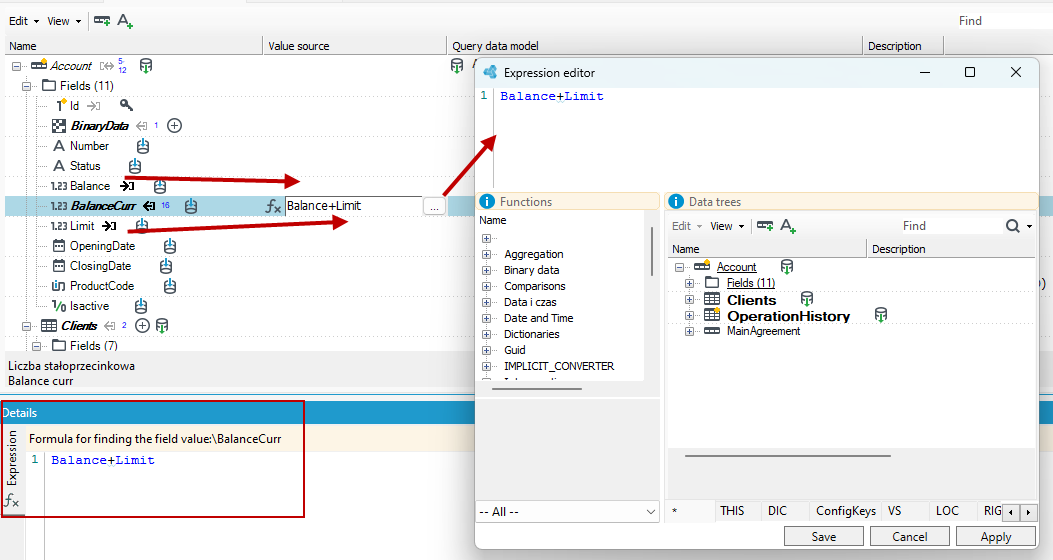
Task: Collapse the Fields (7) folder under Clients
Action: pos(36,346)
